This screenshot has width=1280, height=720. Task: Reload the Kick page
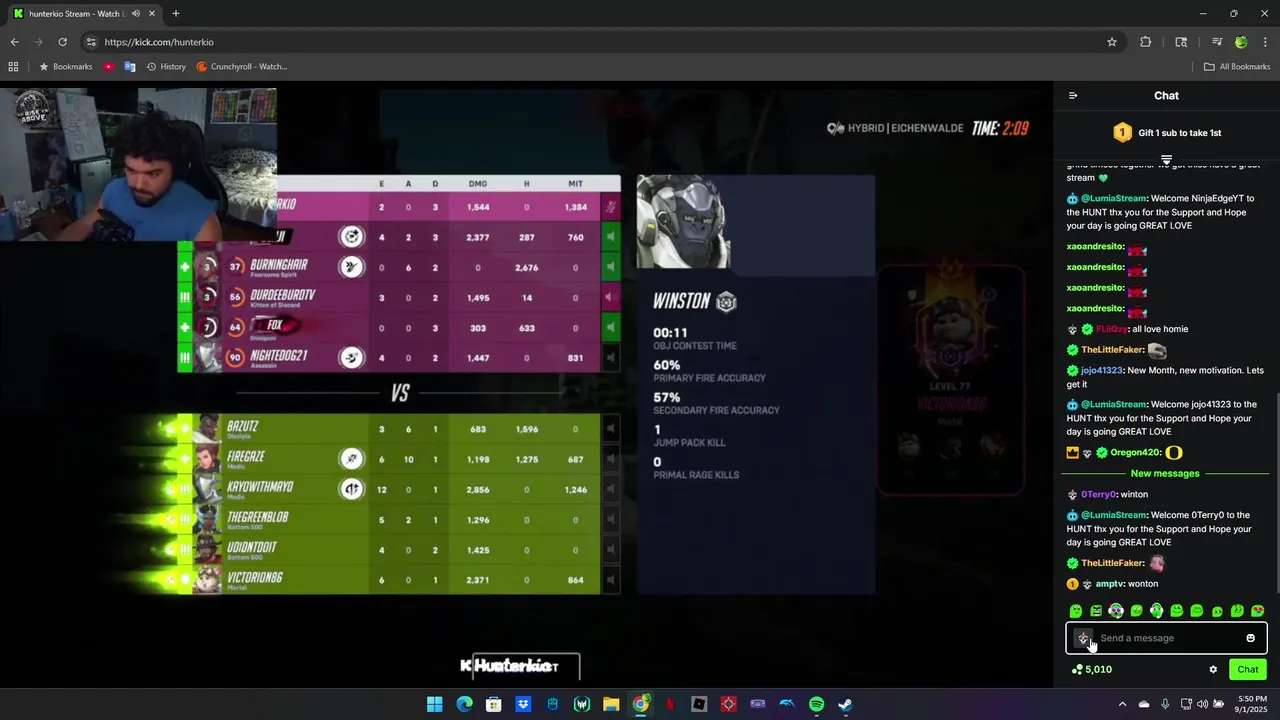tap(62, 42)
